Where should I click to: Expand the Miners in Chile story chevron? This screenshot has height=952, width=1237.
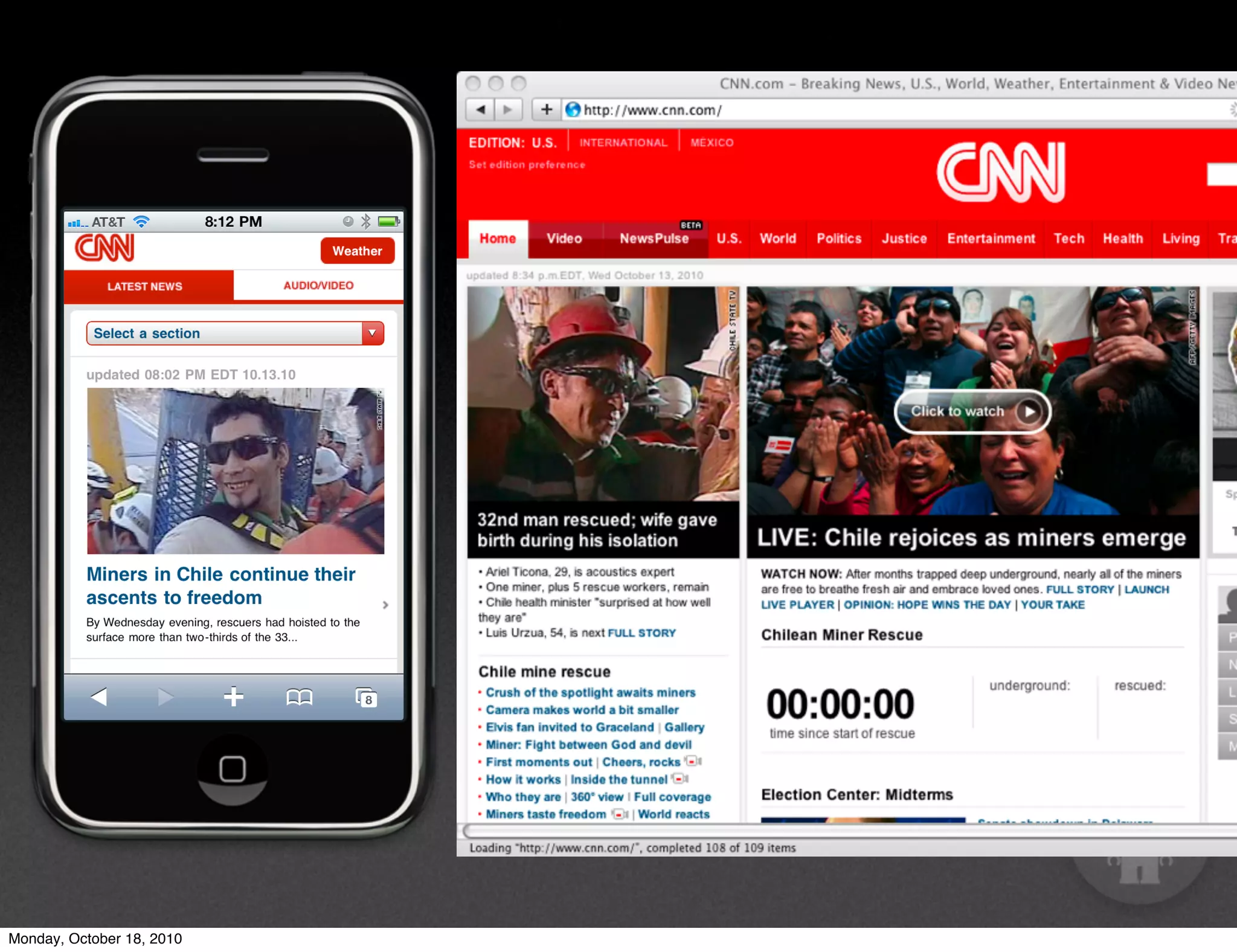click(385, 605)
